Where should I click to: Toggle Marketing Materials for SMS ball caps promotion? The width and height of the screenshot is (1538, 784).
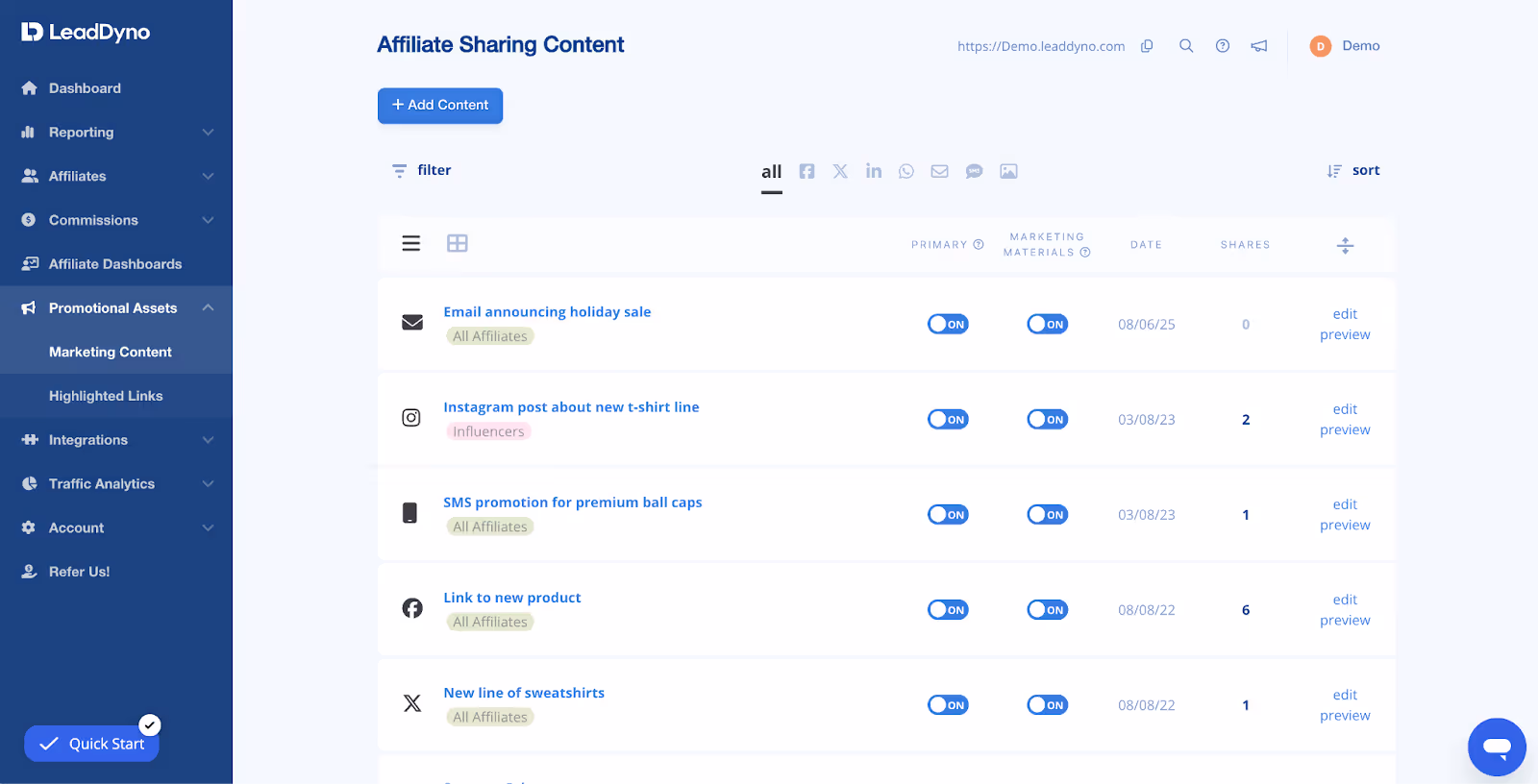[1048, 514]
